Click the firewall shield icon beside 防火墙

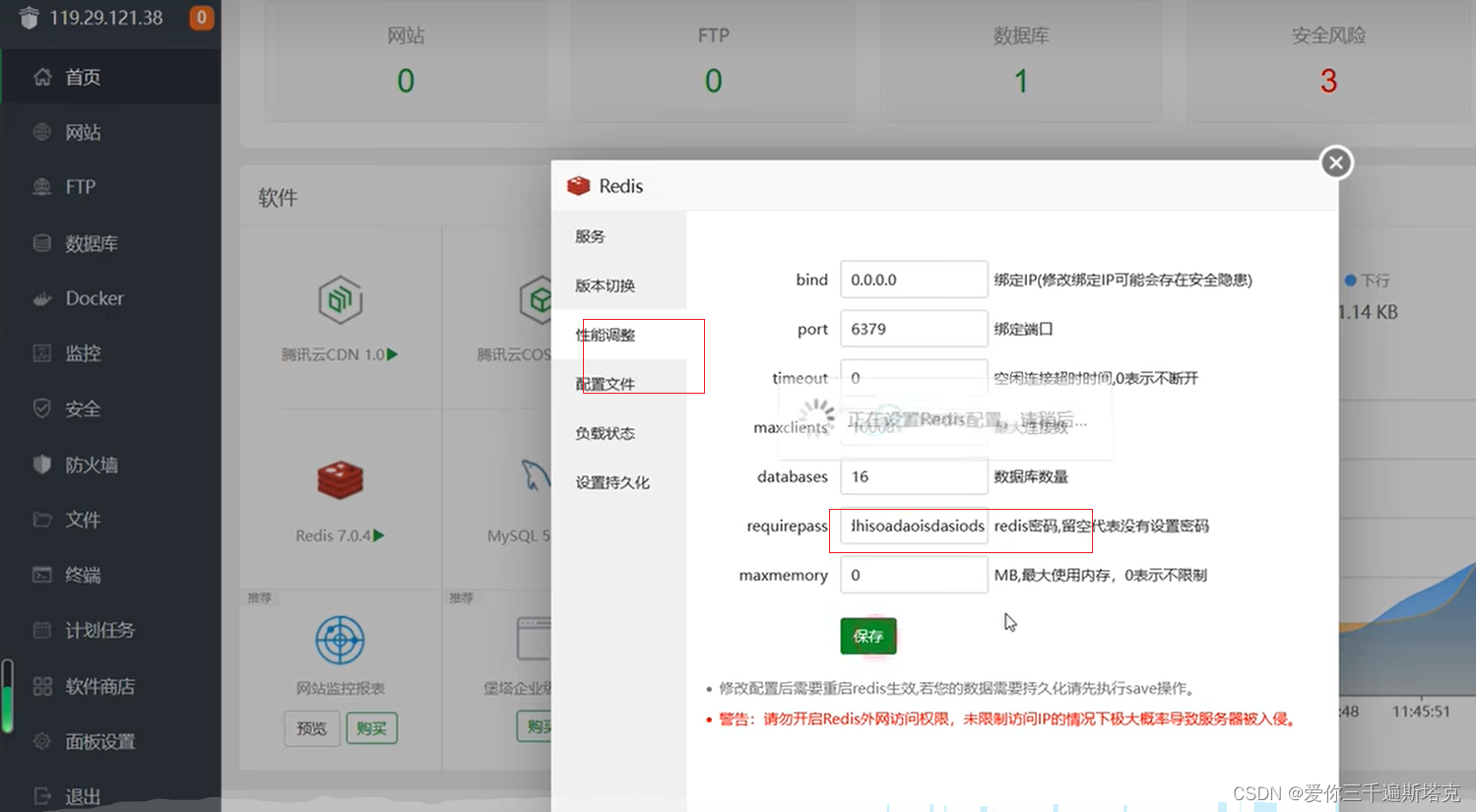[x=42, y=465]
